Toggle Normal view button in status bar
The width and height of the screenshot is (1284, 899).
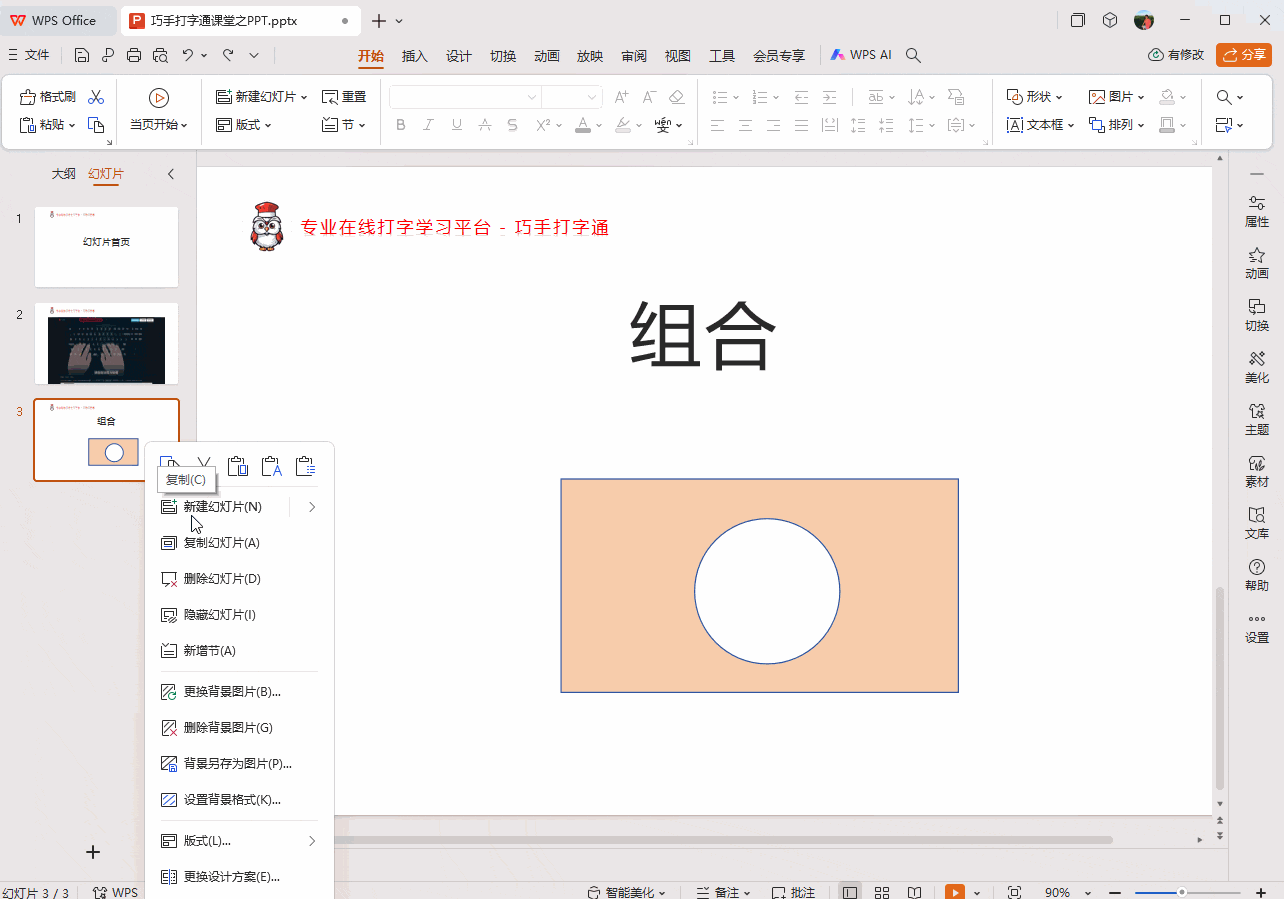tap(850, 892)
